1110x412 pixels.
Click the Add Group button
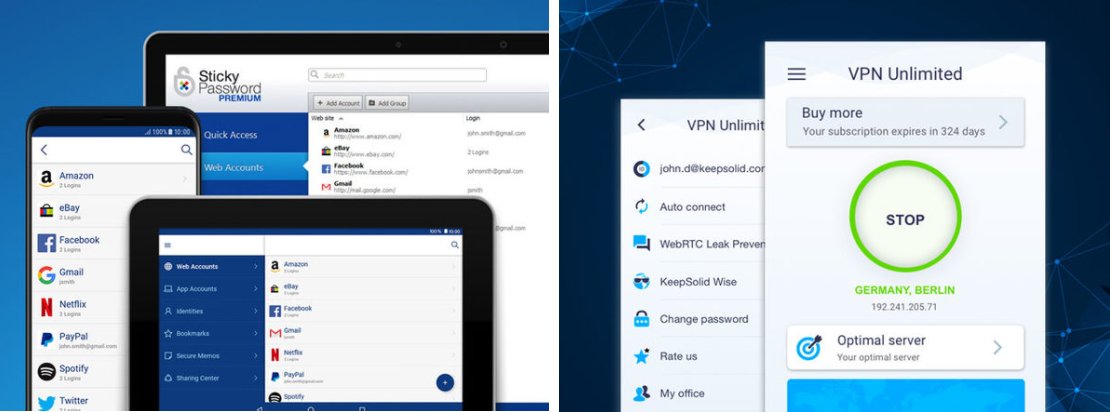pos(387,103)
